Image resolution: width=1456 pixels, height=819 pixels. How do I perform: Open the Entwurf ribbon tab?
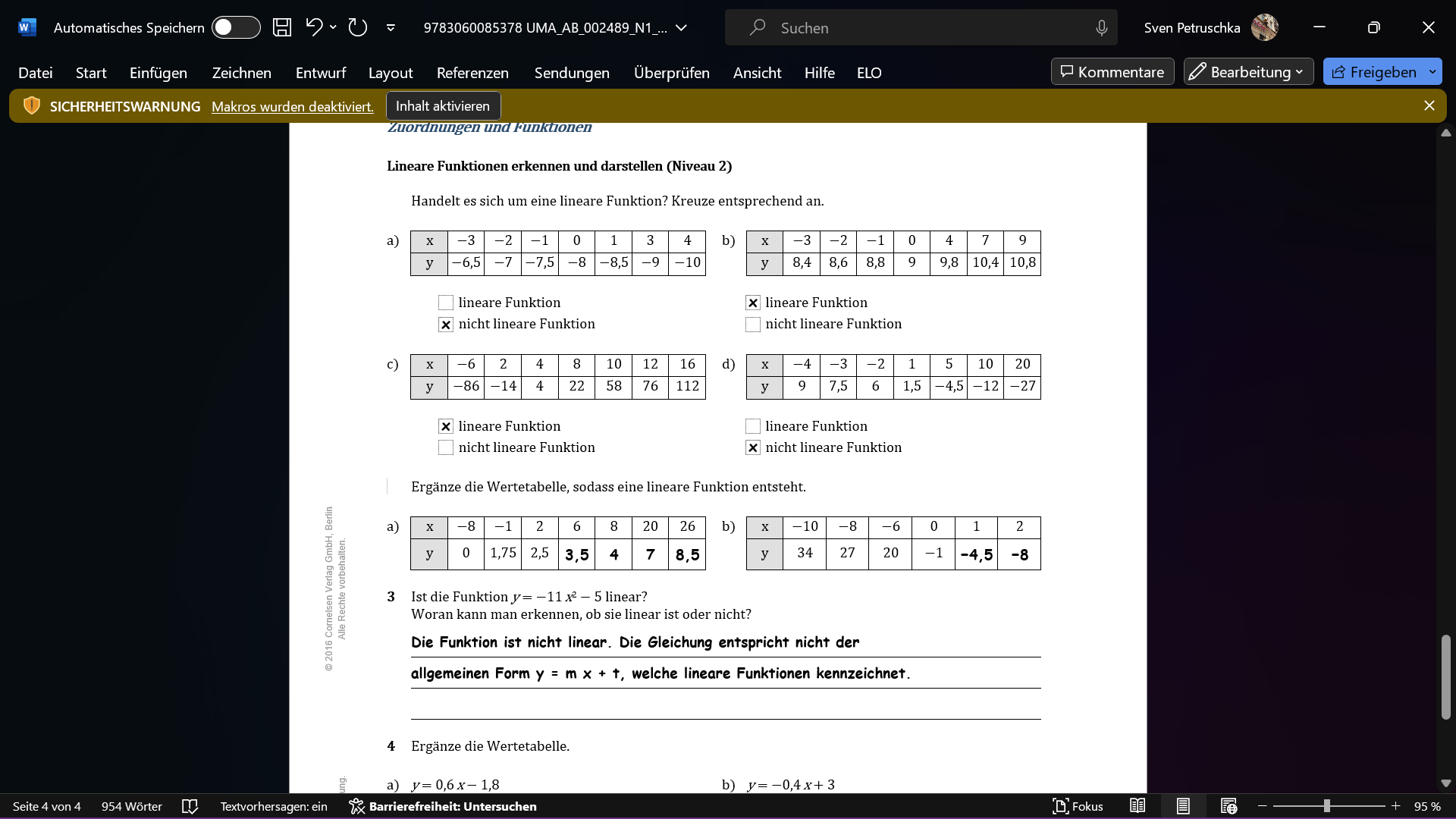click(x=321, y=73)
